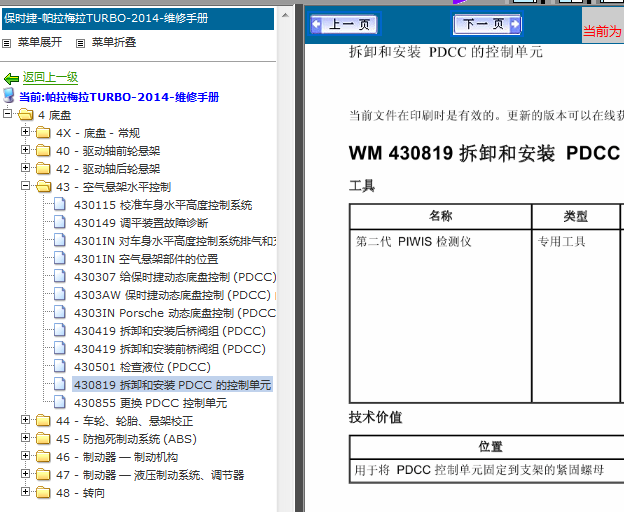Click the folder icon for 40 - 驱动轴前轮悬架

point(43,150)
